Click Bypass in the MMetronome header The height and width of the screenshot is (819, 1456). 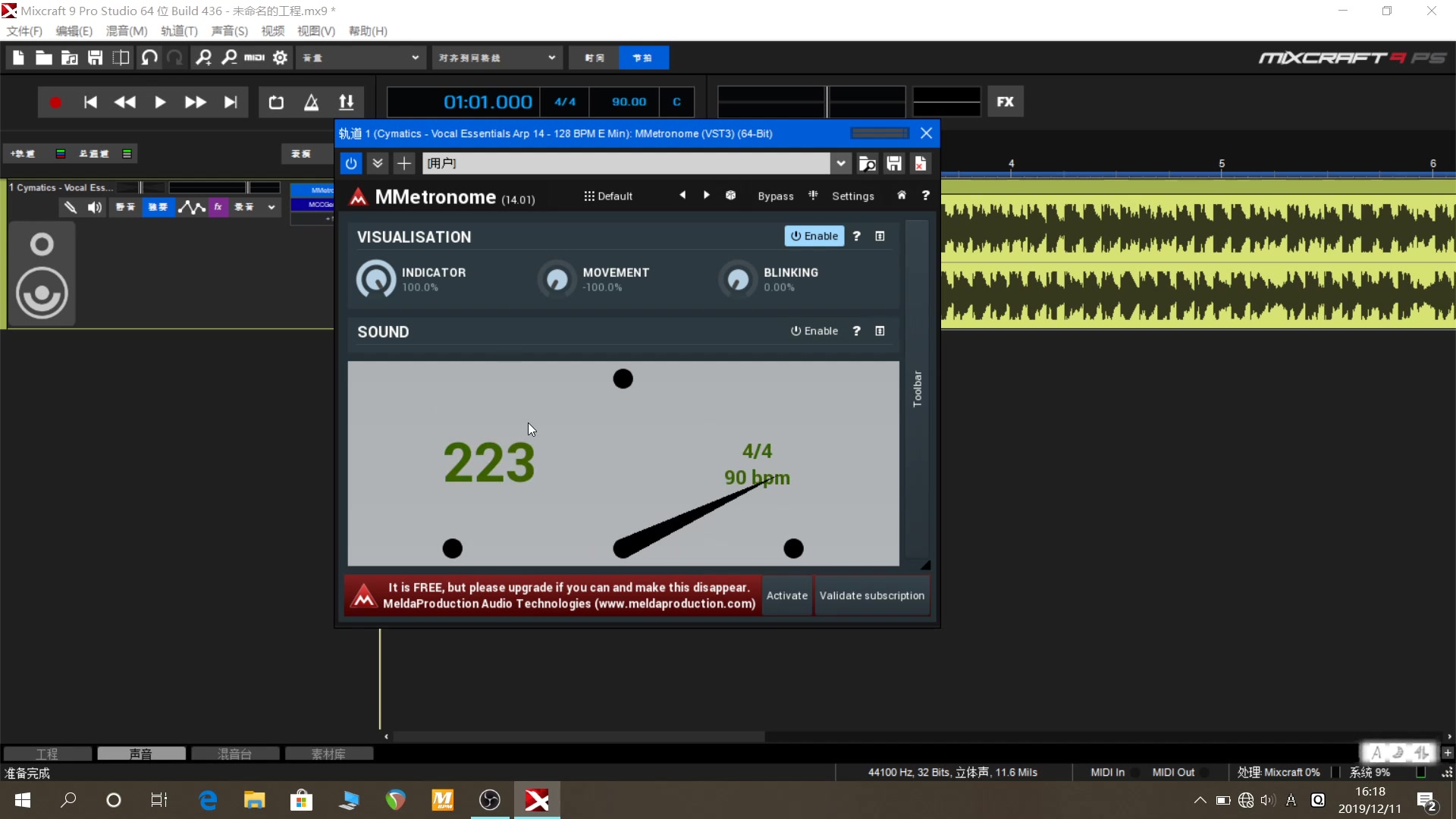(775, 196)
